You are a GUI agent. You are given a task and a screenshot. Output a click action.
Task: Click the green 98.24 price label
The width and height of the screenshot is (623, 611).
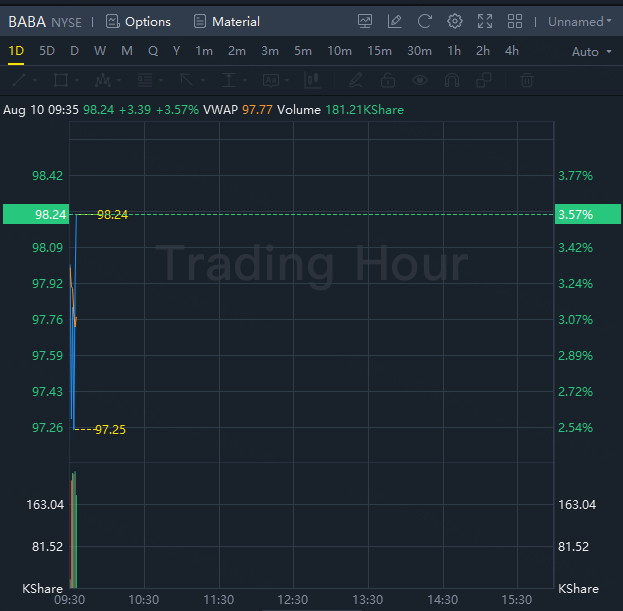pos(49,214)
